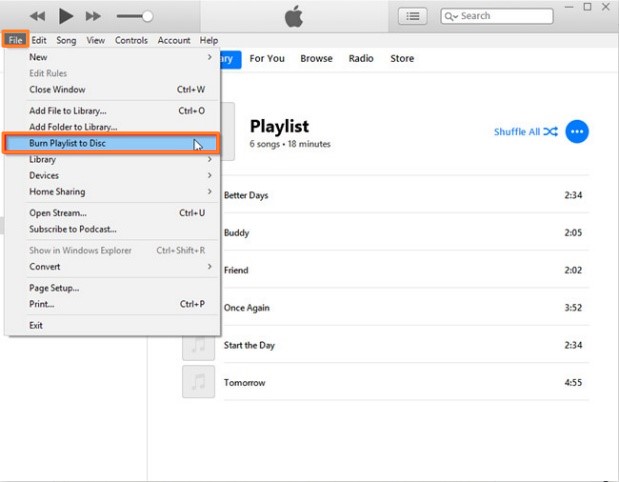Close the iTunes window
This screenshot has width=619, height=482.
point(606,7)
